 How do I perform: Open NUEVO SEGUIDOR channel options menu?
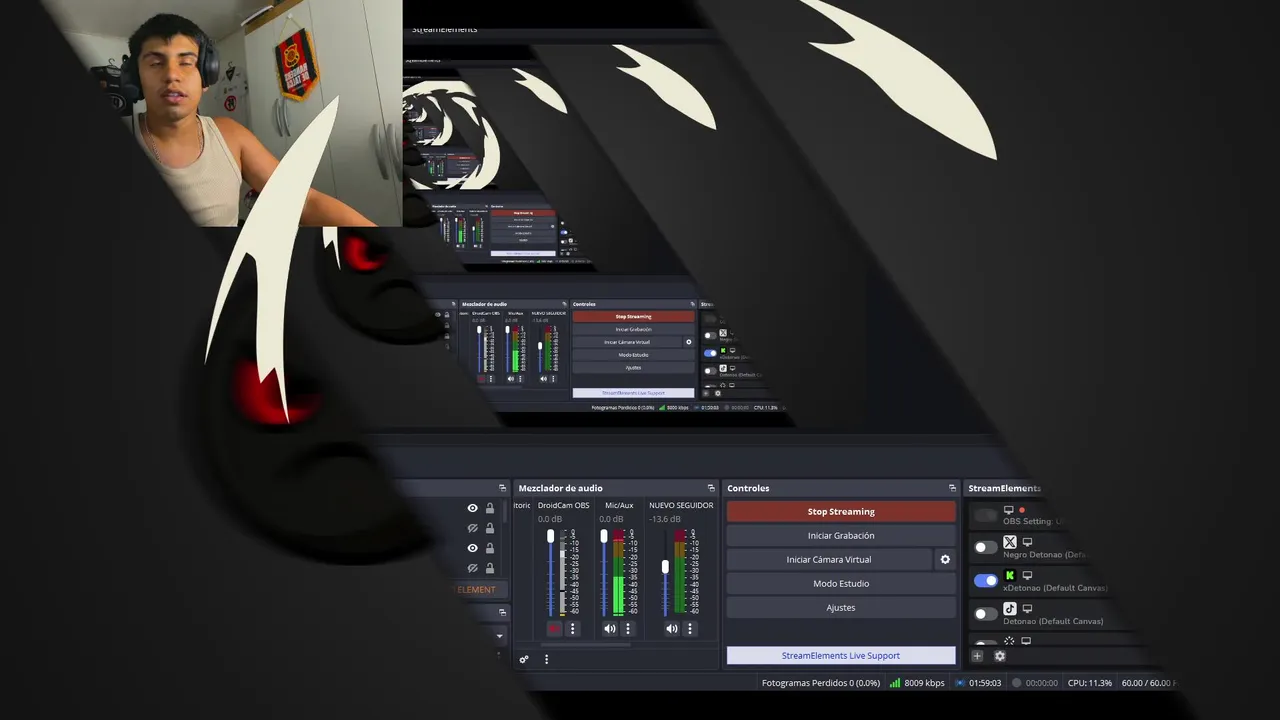pos(690,629)
